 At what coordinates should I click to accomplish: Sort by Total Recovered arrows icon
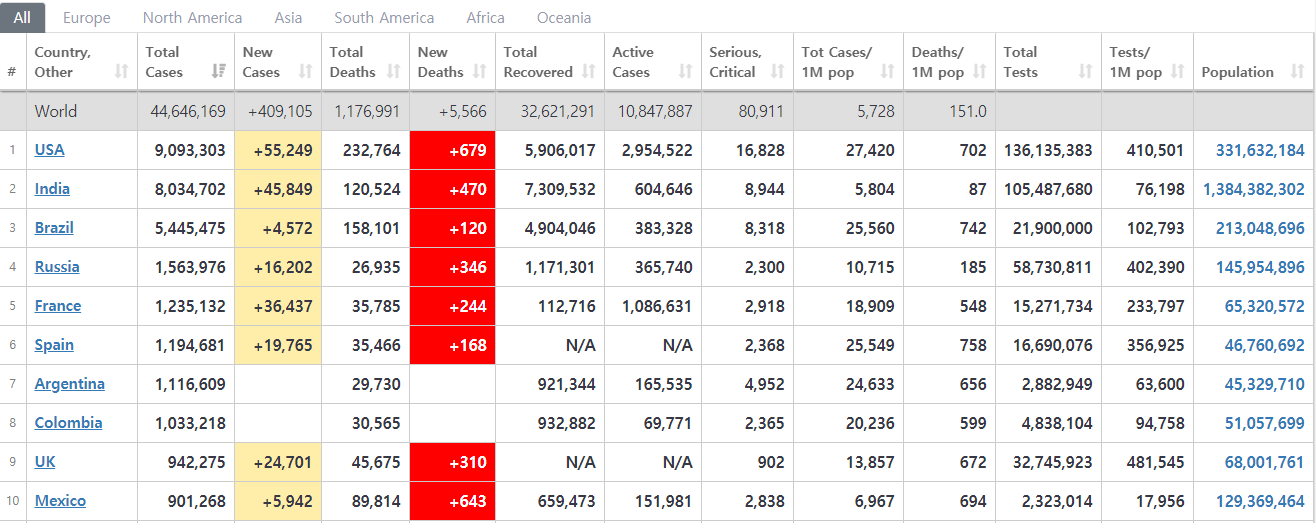click(589, 72)
